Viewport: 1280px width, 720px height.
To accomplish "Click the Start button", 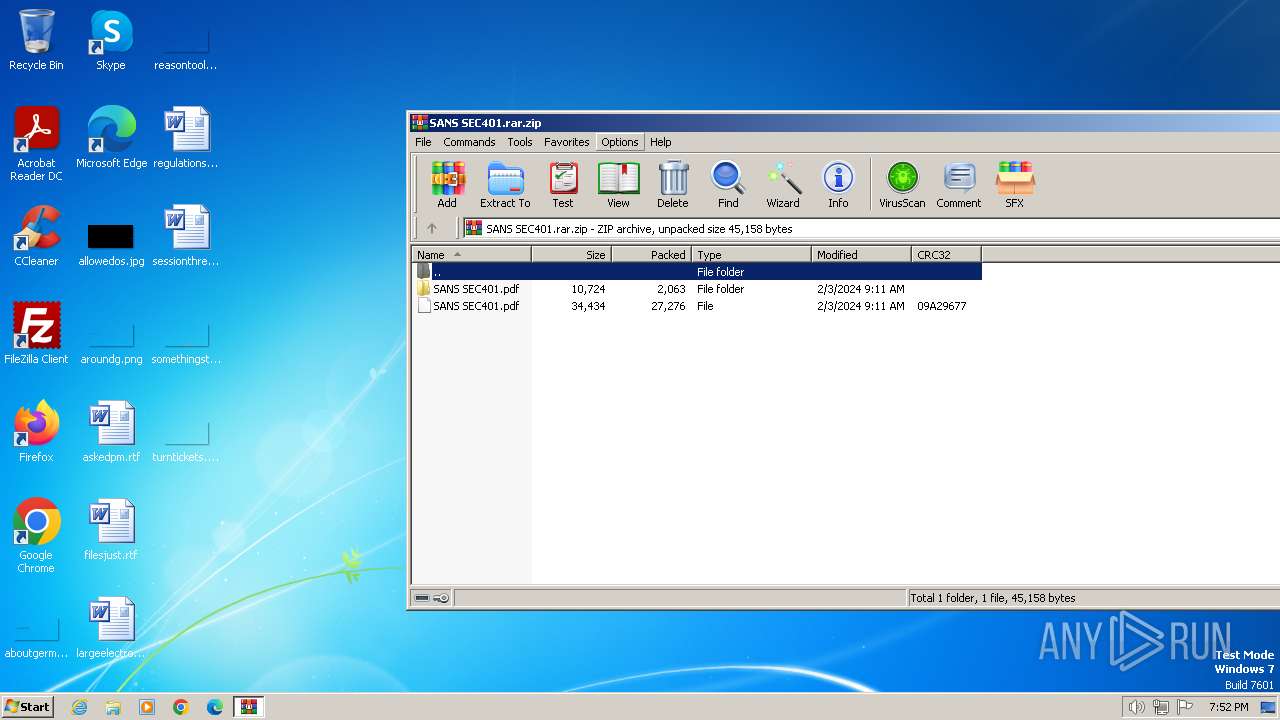I will [x=28, y=706].
